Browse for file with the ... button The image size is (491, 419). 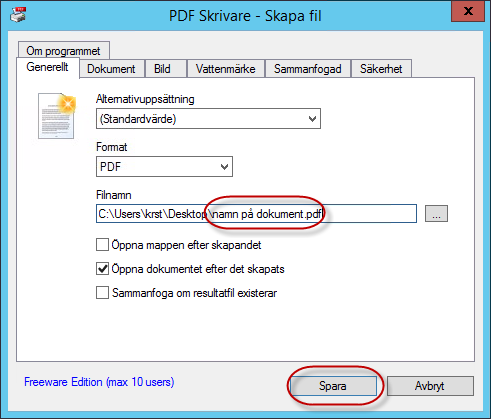[436, 214]
